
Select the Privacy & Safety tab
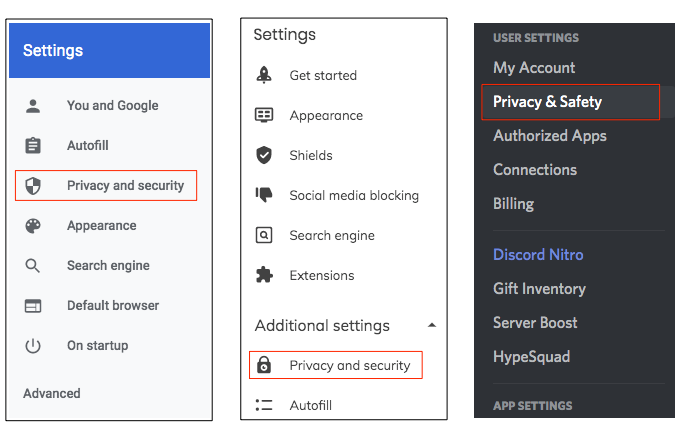[571, 102]
